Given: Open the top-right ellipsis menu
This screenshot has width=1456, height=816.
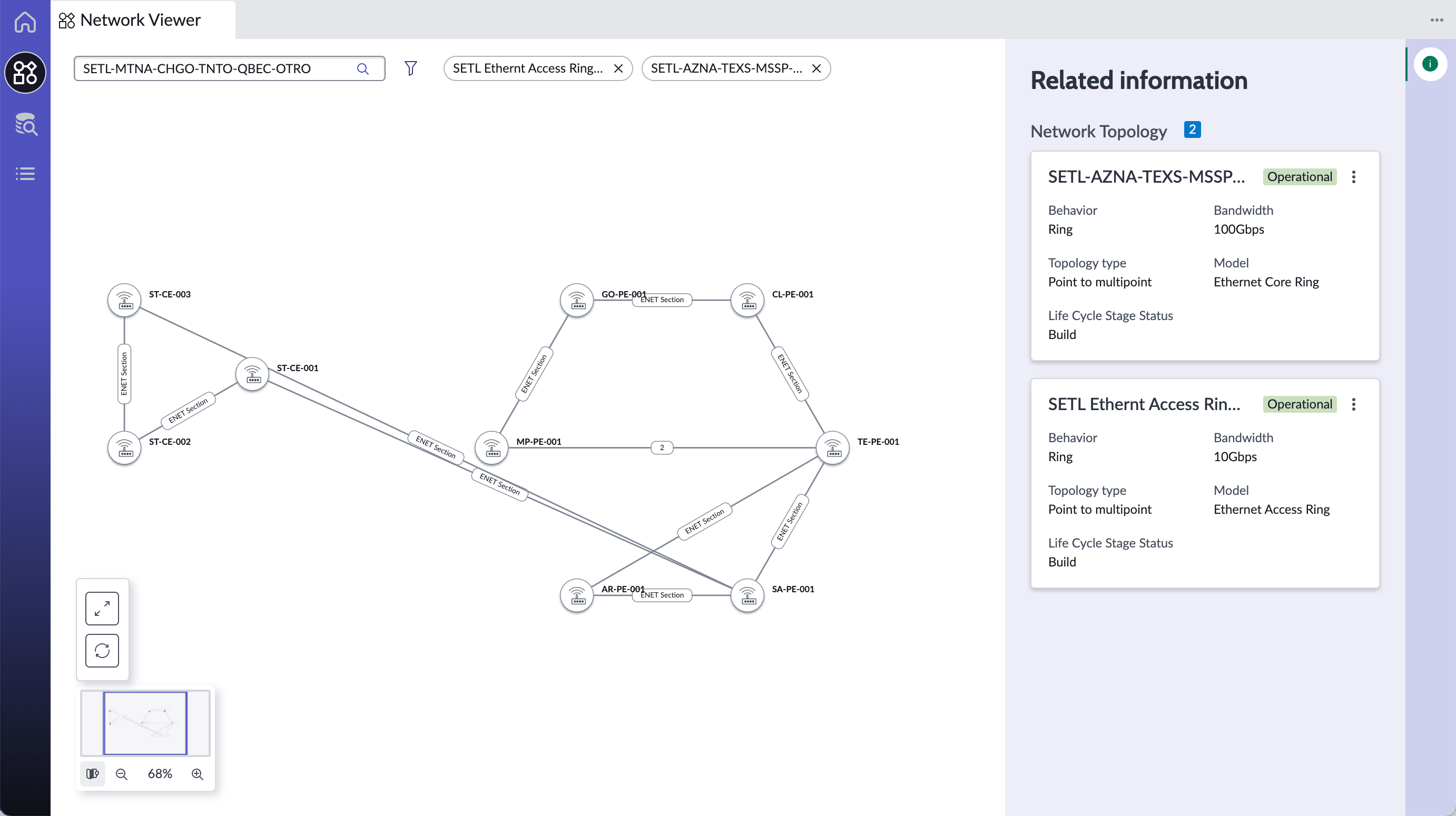Looking at the screenshot, I should click(x=1437, y=20).
